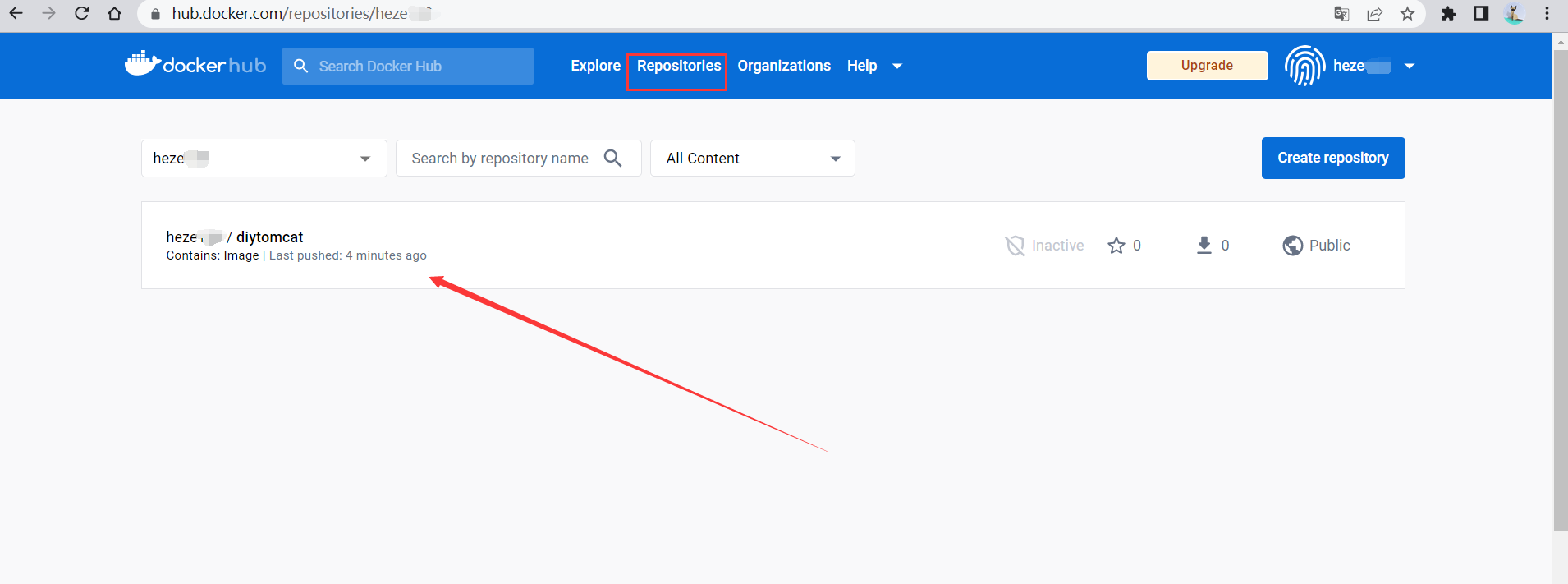
Task: Open the diytomcat repository link
Action: (x=269, y=237)
